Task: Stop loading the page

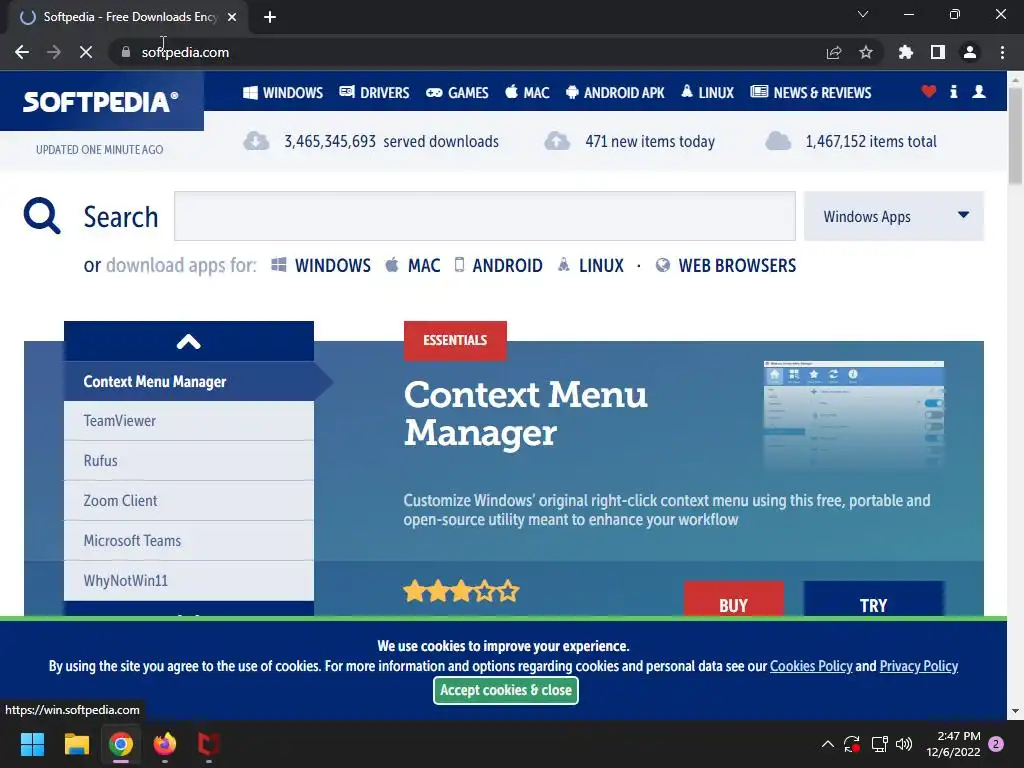Action: [x=86, y=52]
